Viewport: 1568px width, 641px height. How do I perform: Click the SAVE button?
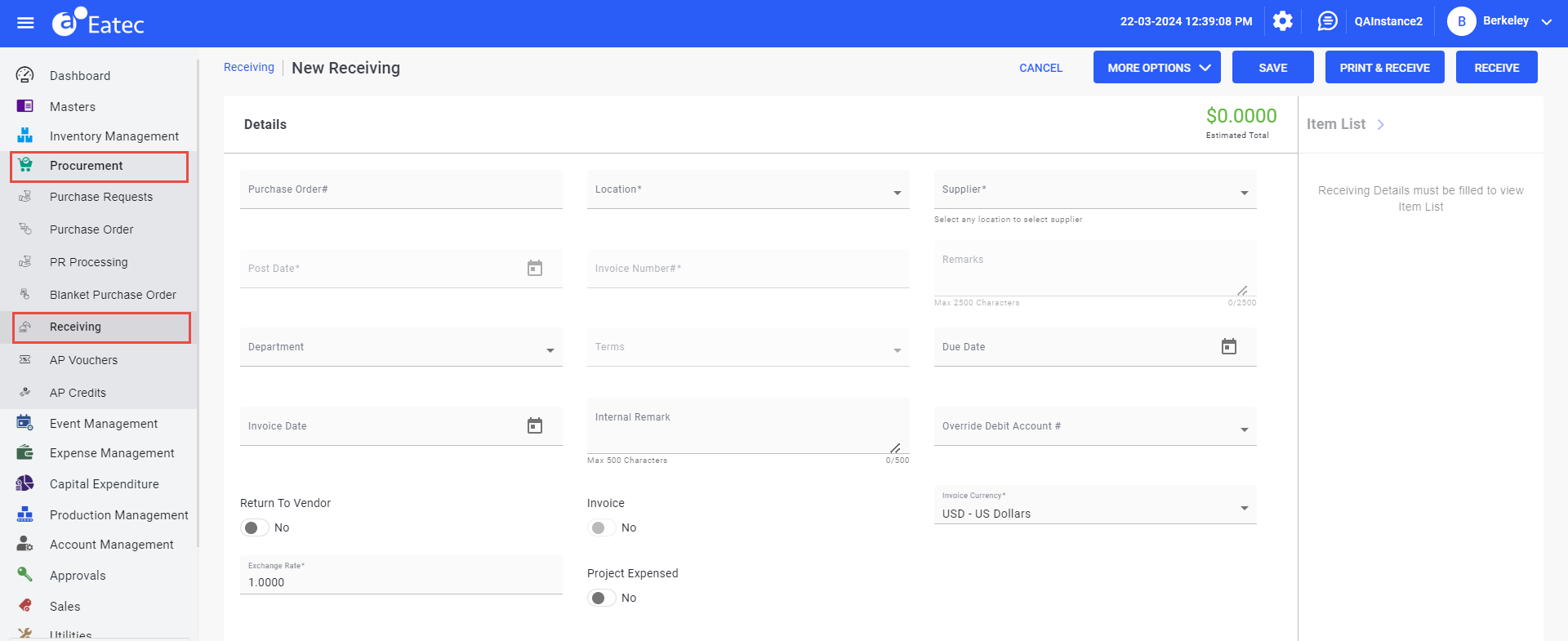pyautogui.click(x=1272, y=68)
